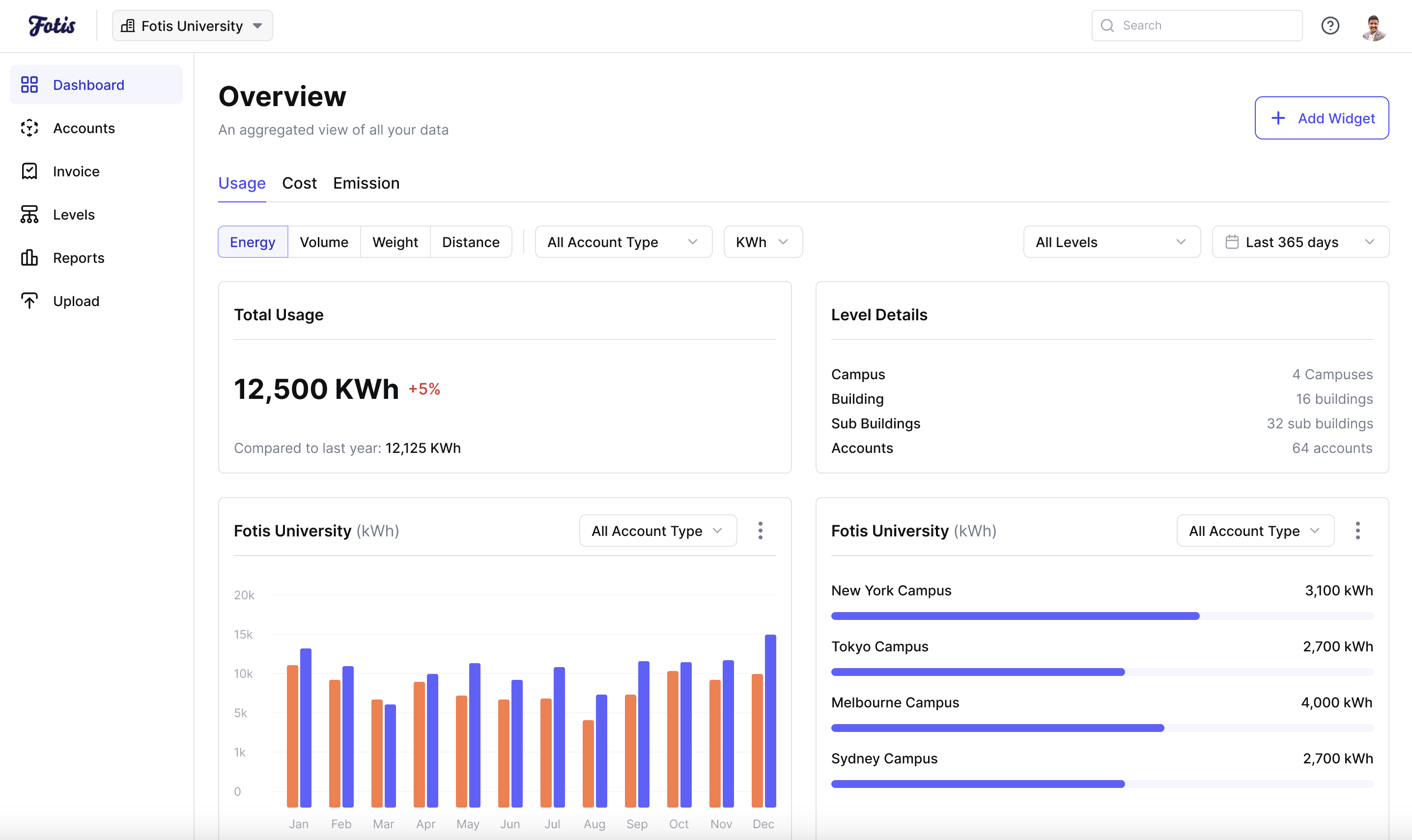Click inside the Search field
This screenshot has width=1412, height=840.
click(x=1196, y=25)
